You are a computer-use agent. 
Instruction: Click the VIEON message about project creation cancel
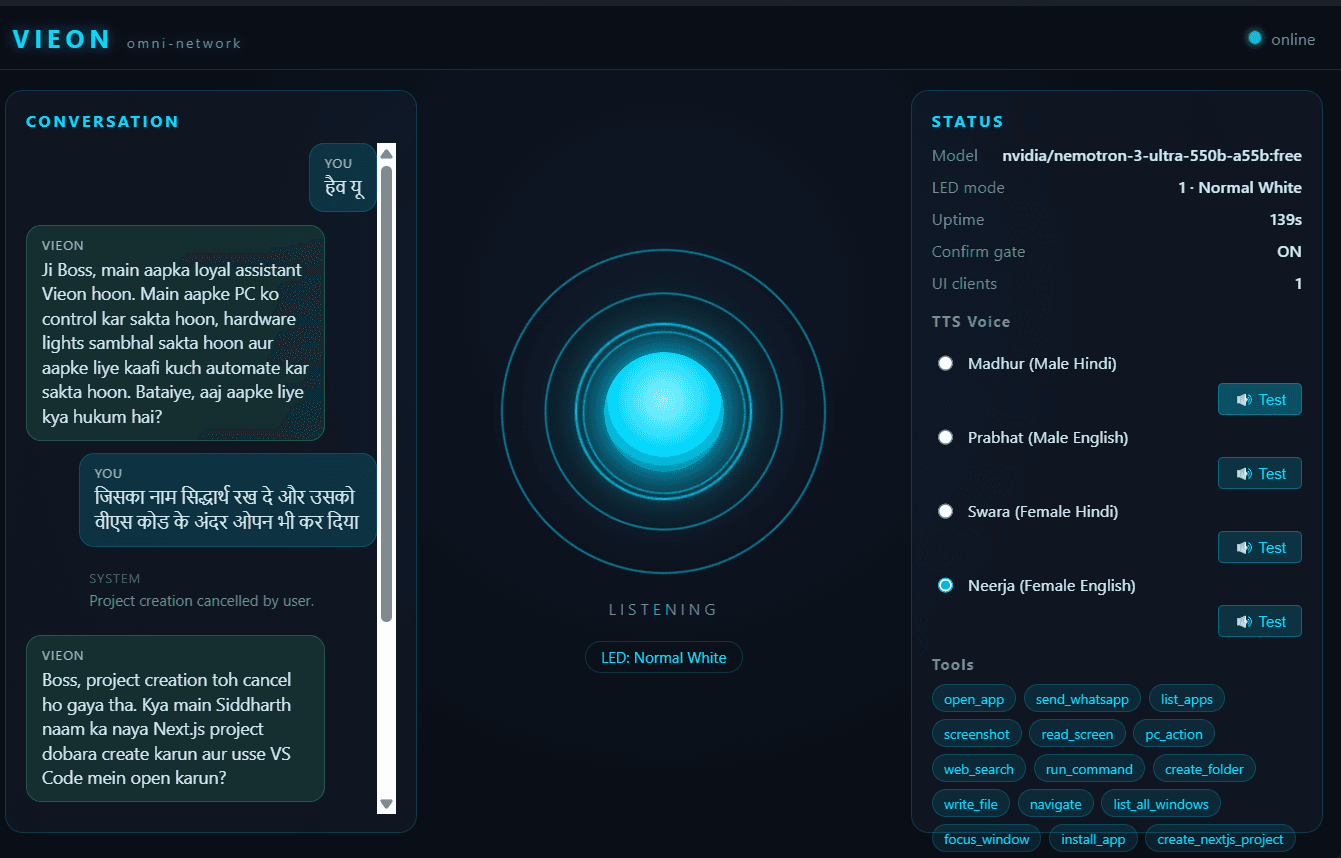click(x=176, y=718)
